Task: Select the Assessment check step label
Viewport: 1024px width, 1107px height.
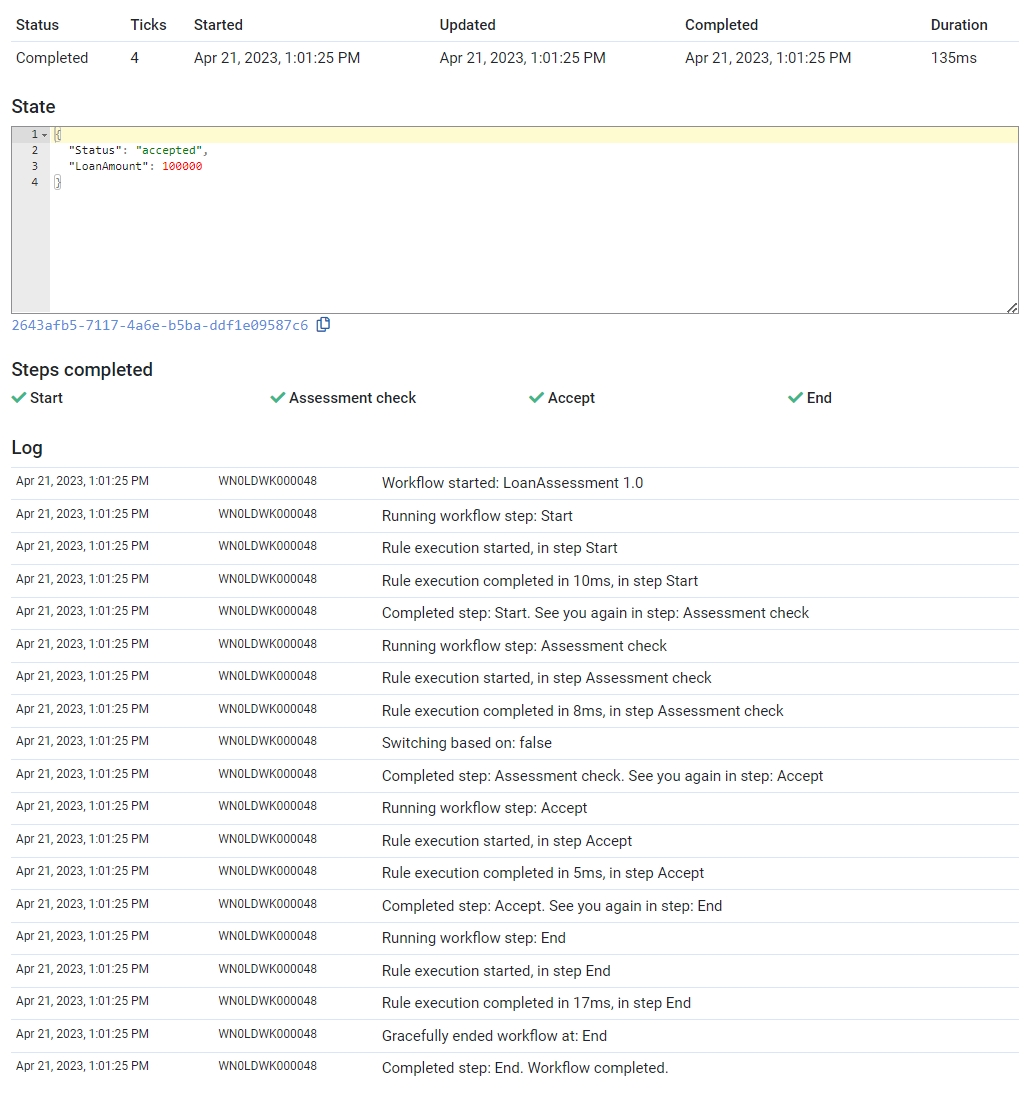Action: 352,398
